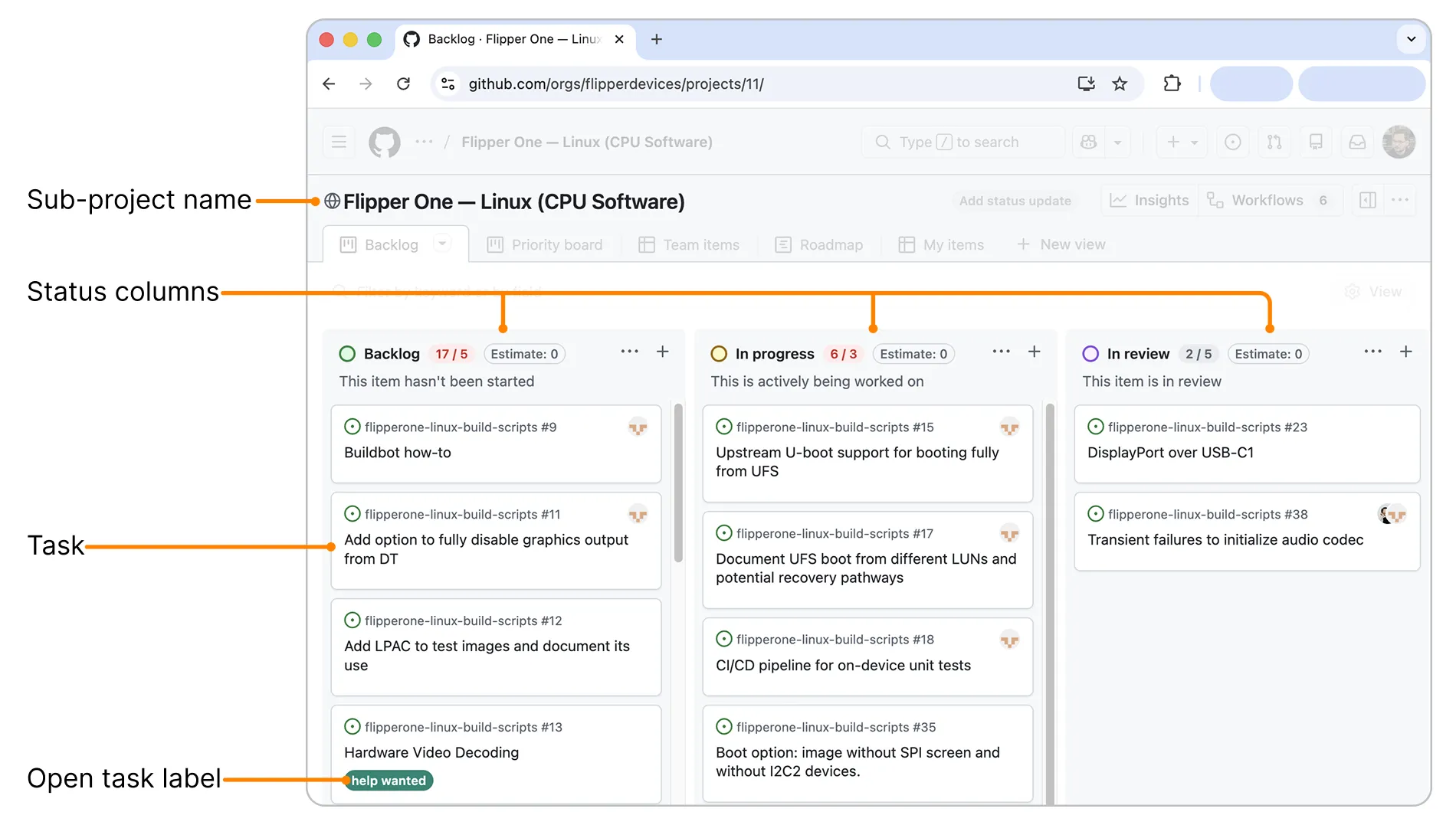The width and height of the screenshot is (1456, 825).
Task: Add item to In review column
Action: tap(1406, 352)
